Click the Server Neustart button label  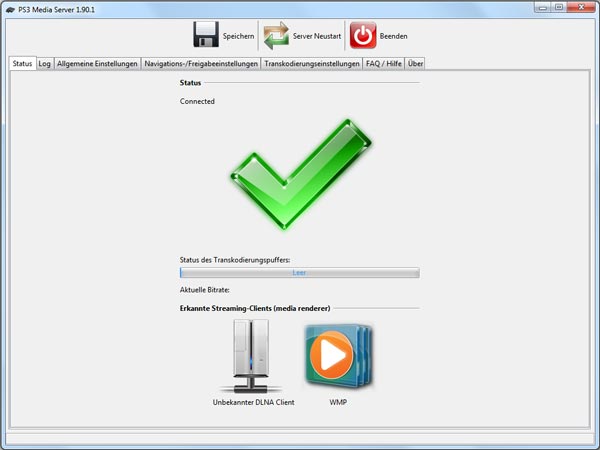[317, 36]
